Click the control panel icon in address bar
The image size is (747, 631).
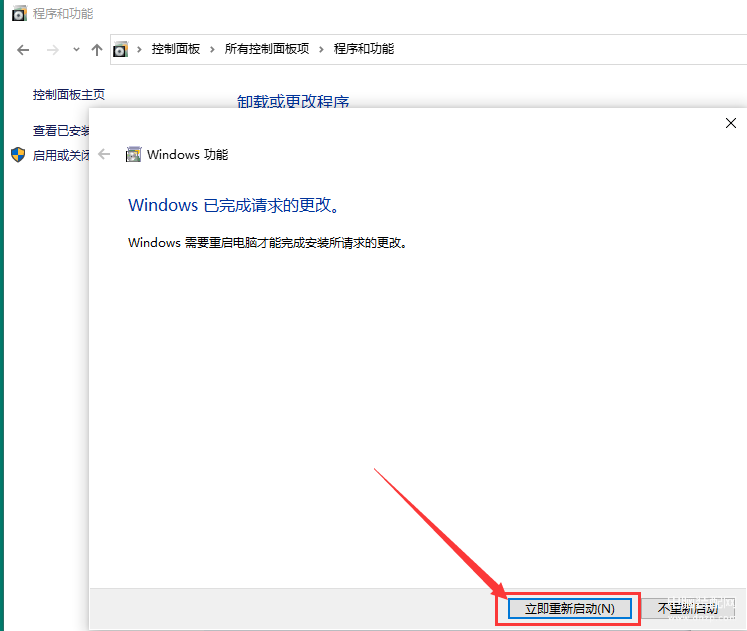point(121,49)
